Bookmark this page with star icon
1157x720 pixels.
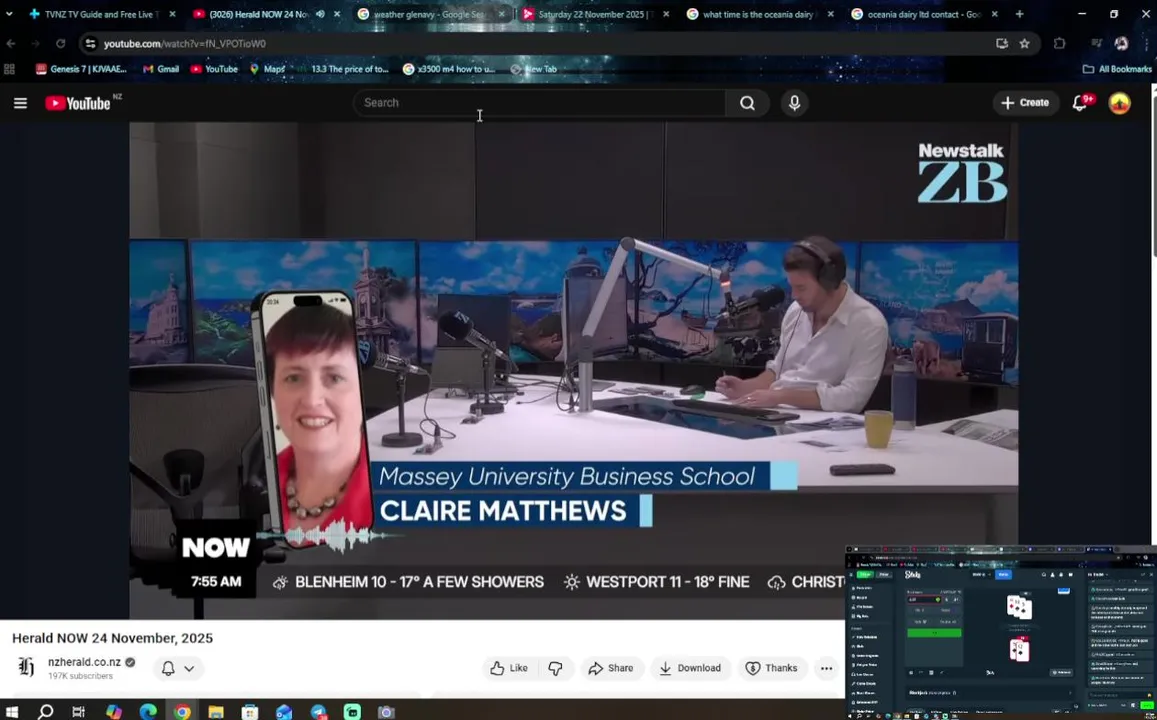(x=1024, y=44)
